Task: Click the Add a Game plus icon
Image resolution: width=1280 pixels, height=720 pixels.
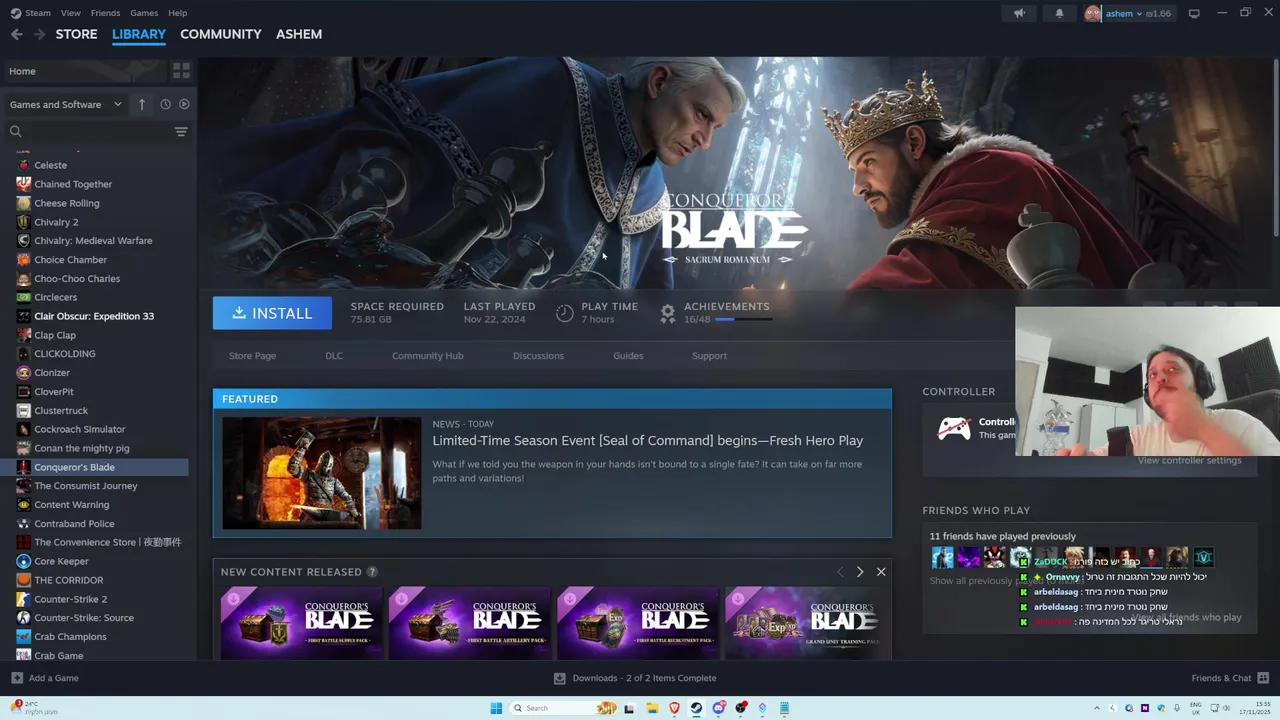Action: 17,678
